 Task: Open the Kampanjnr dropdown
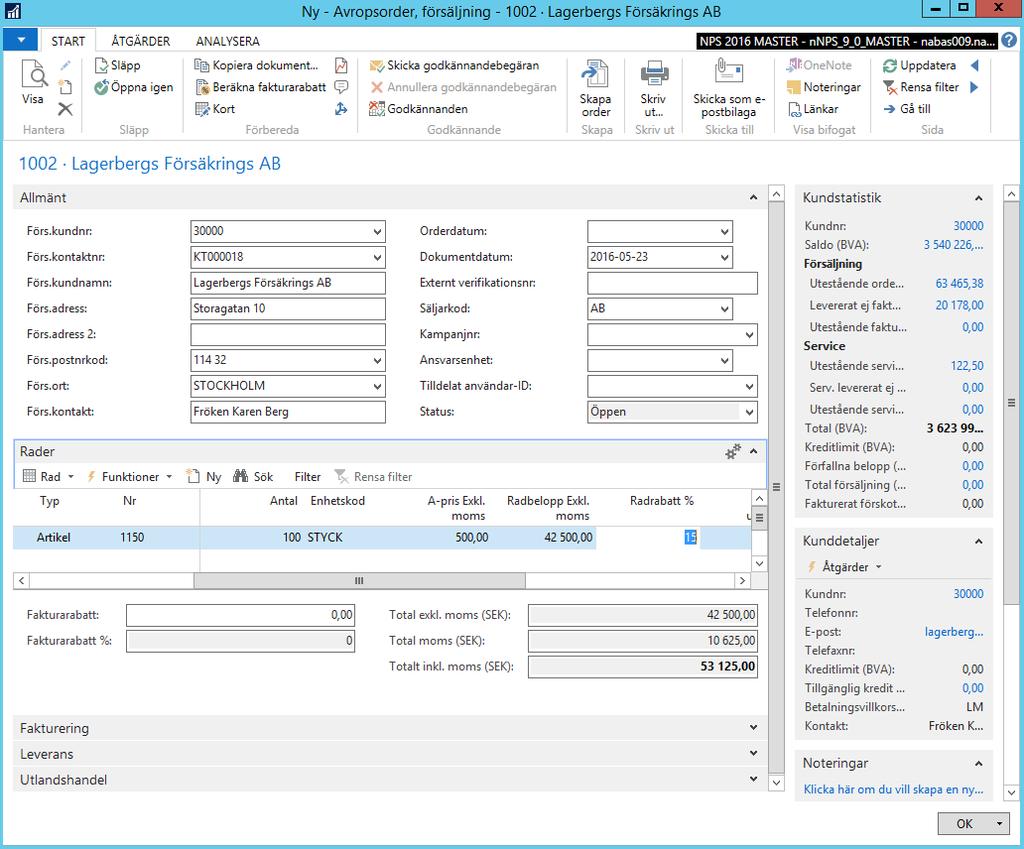[749, 335]
